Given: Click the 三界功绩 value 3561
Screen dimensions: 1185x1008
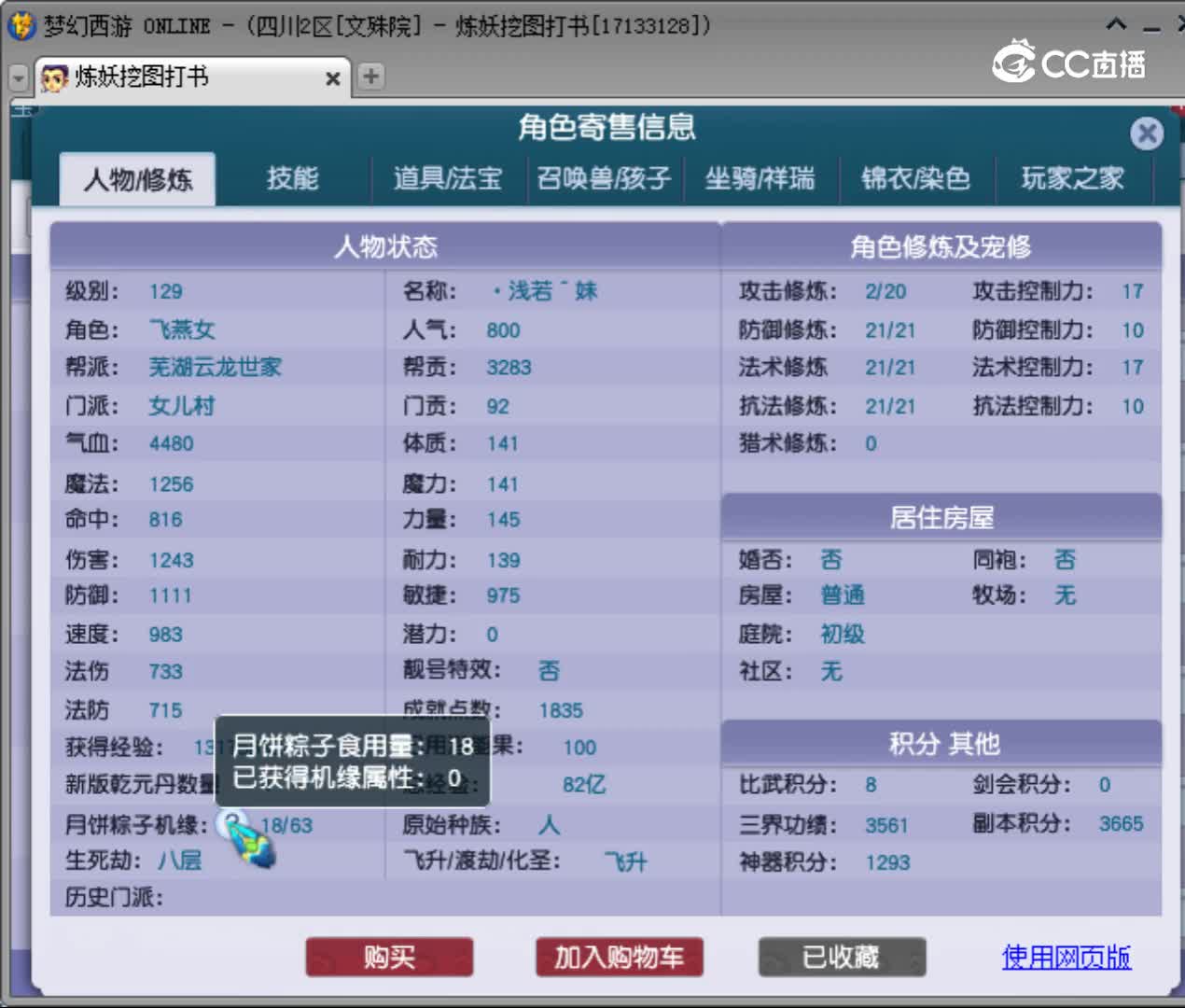Looking at the screenshot, I should pyautogui.click(x=886, y=825).
